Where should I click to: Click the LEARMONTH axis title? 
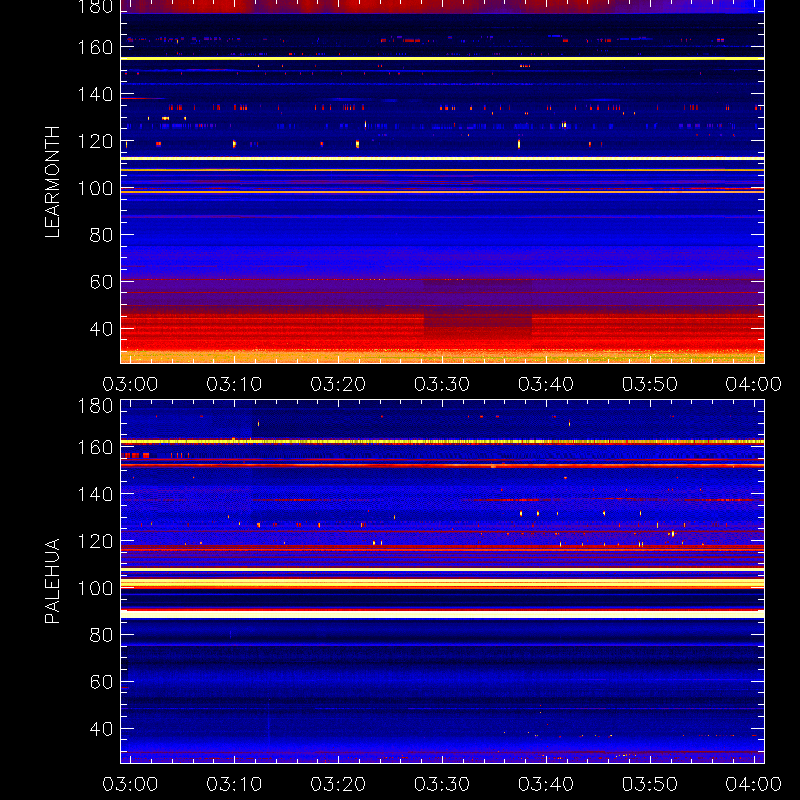tap(53, 182)
